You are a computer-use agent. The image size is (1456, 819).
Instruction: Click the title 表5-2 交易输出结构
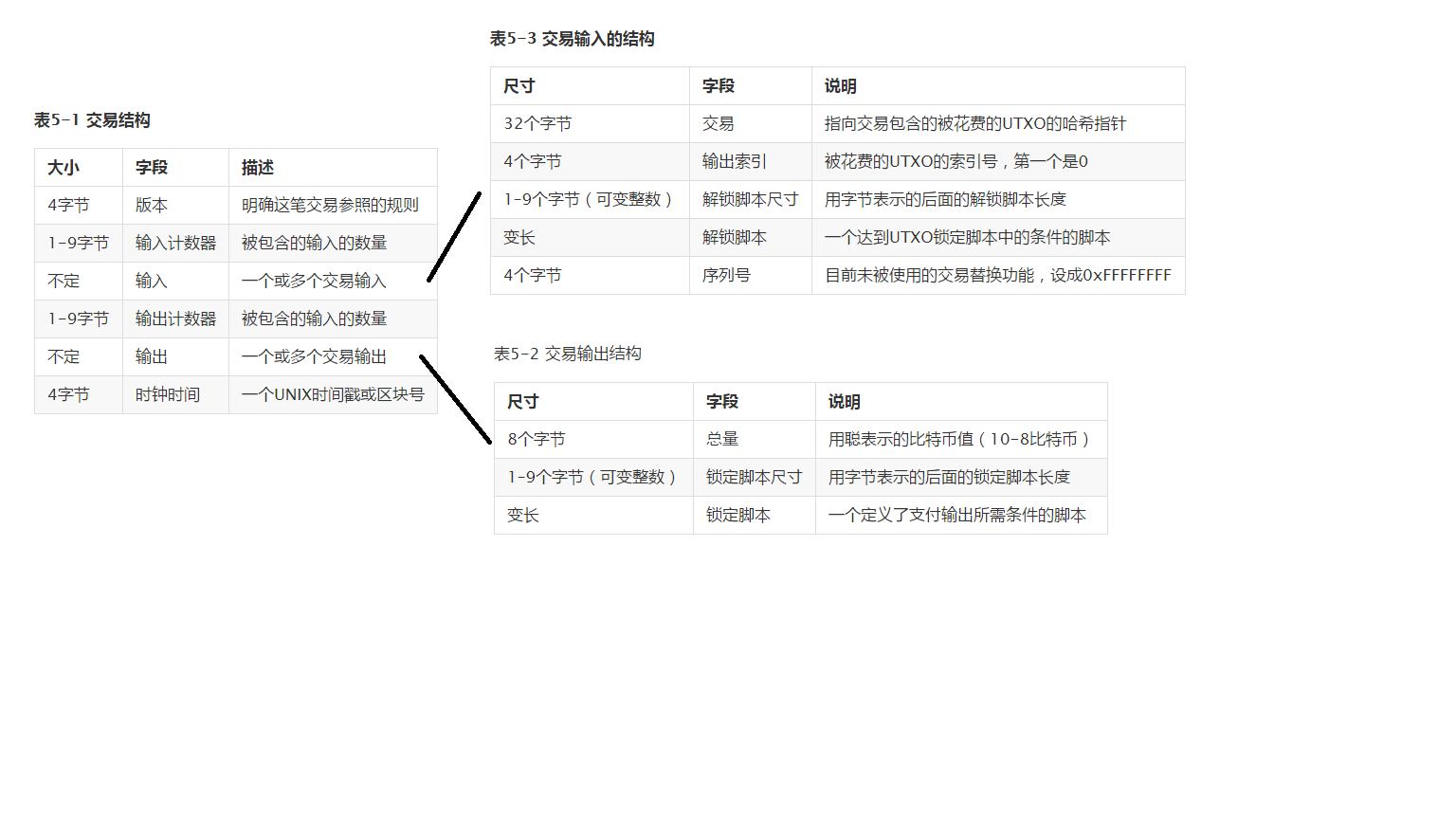point(567,354)
